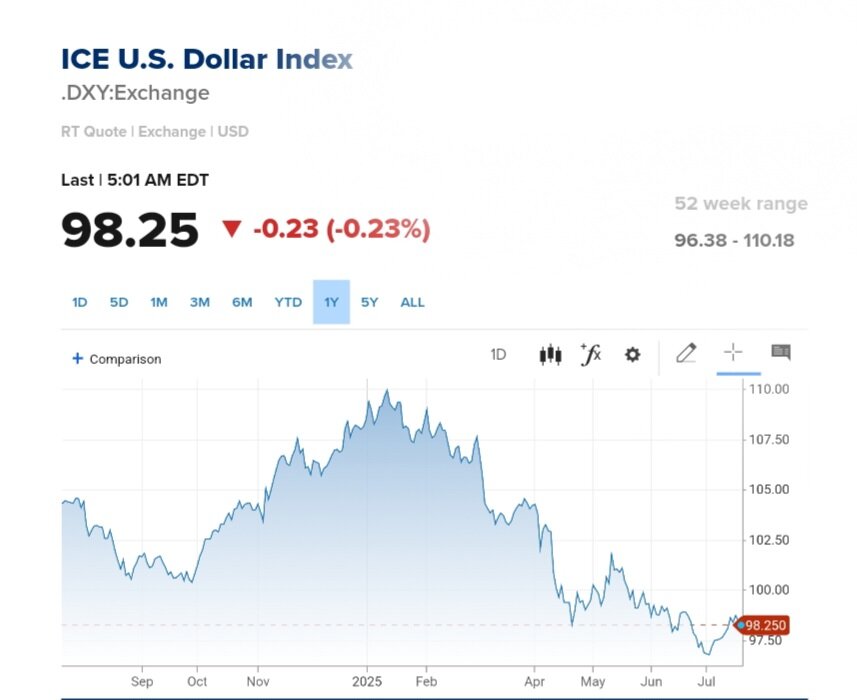Image resolution: width=857 pixels, height=700 pixels.
Task: Show the 3M time range
Action: pyautogui.click(x=200, y=302)
